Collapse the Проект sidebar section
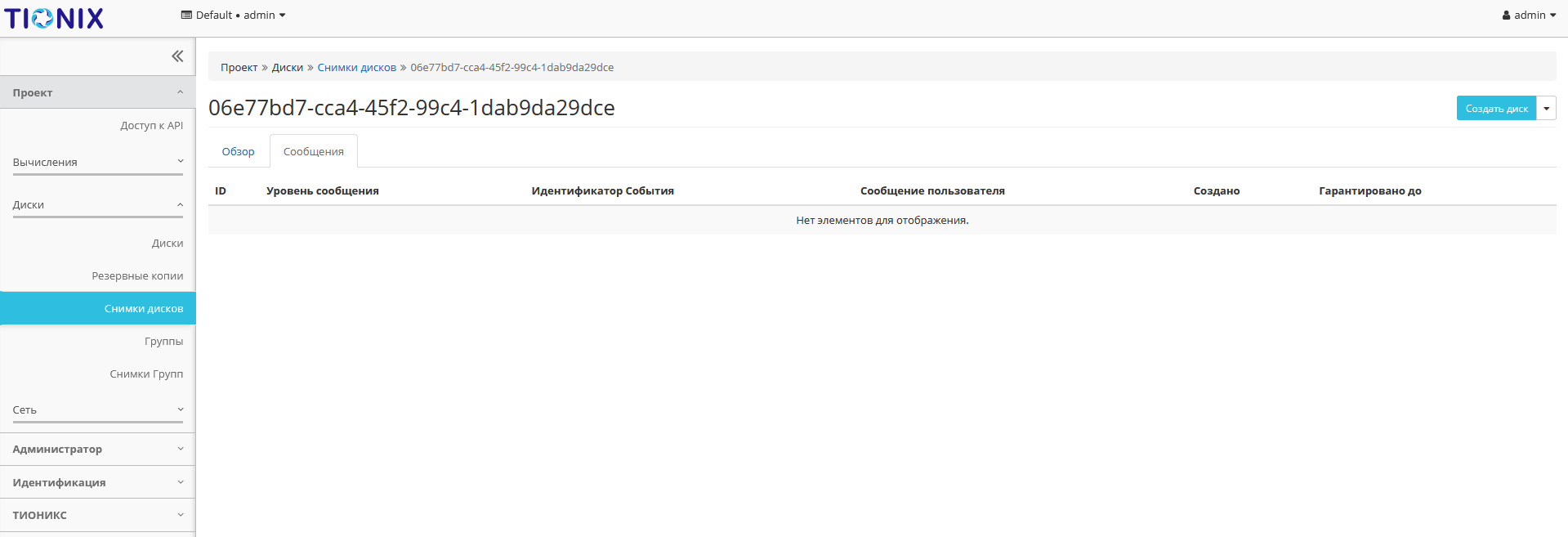The image size is (1568, 537). (97, 92)
